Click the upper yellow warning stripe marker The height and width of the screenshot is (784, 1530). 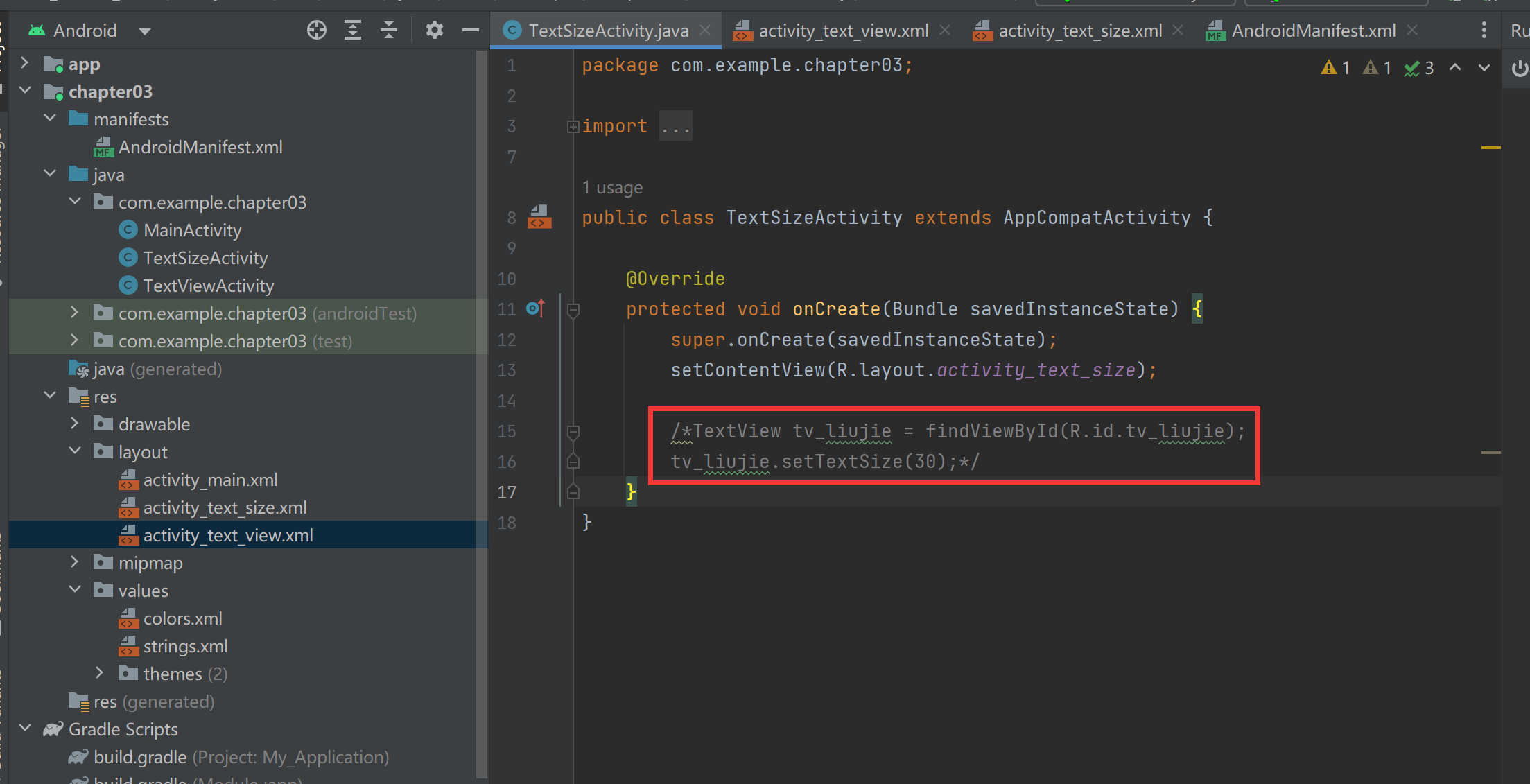[1491, 148]
